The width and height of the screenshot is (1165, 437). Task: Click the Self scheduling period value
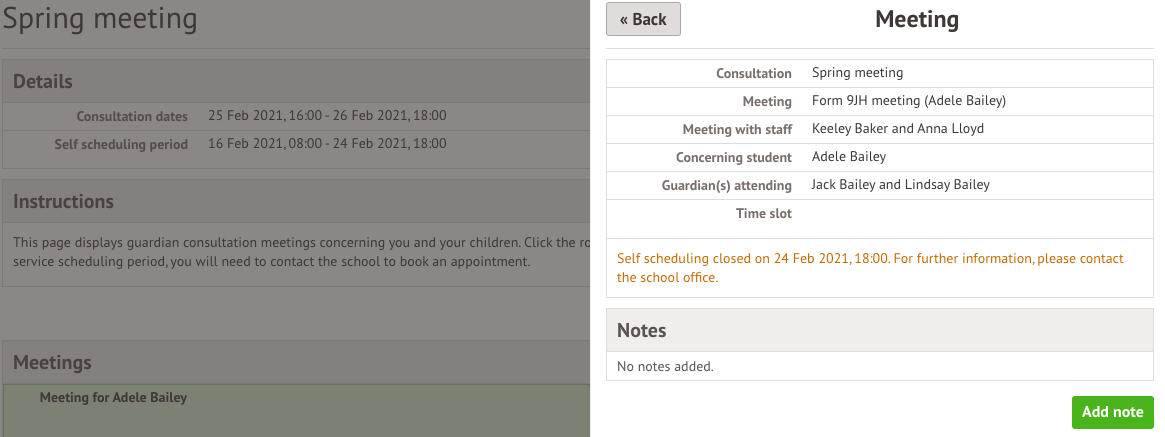[327, 144]
